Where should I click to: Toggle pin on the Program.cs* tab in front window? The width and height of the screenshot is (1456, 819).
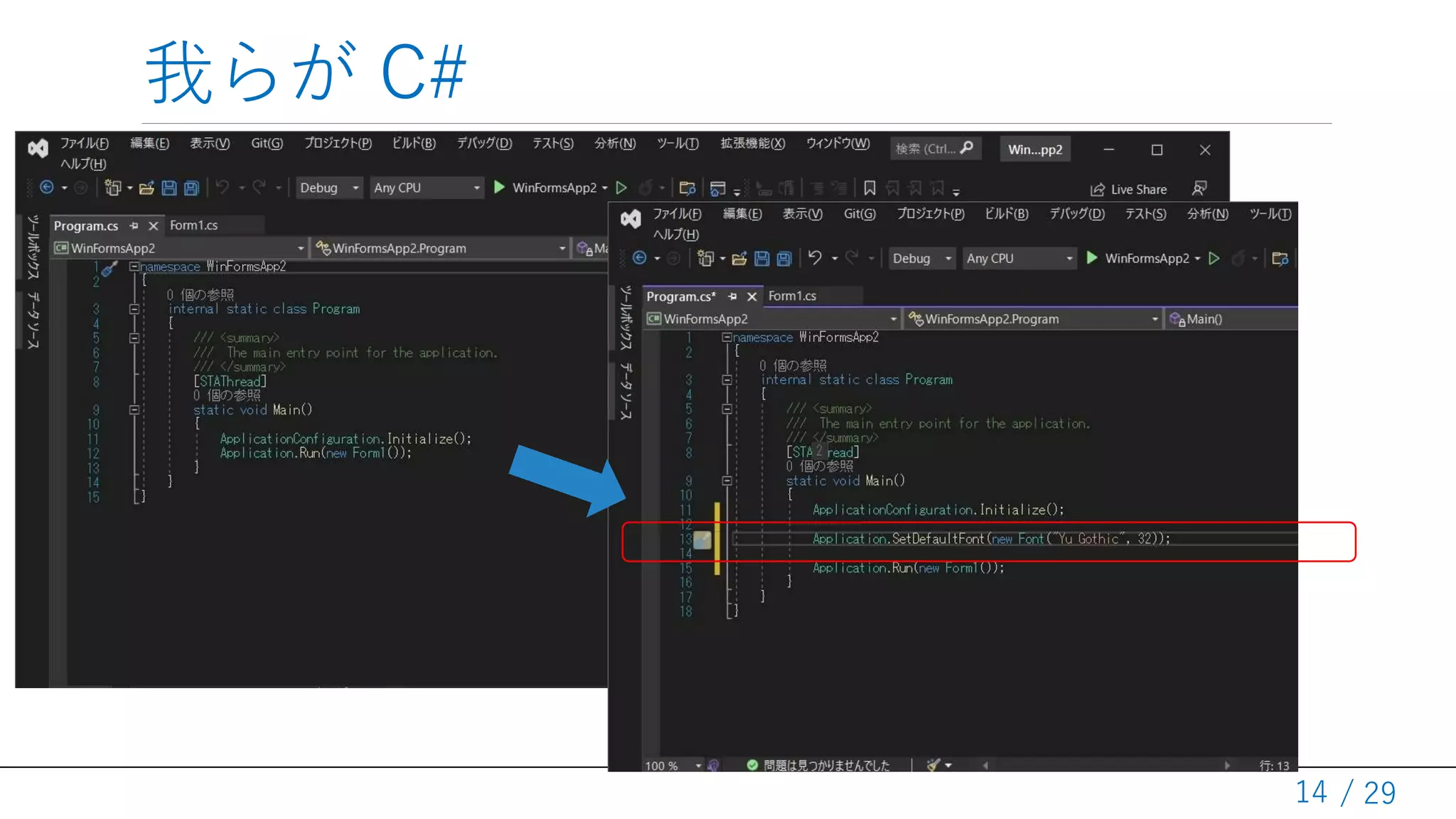732,296
